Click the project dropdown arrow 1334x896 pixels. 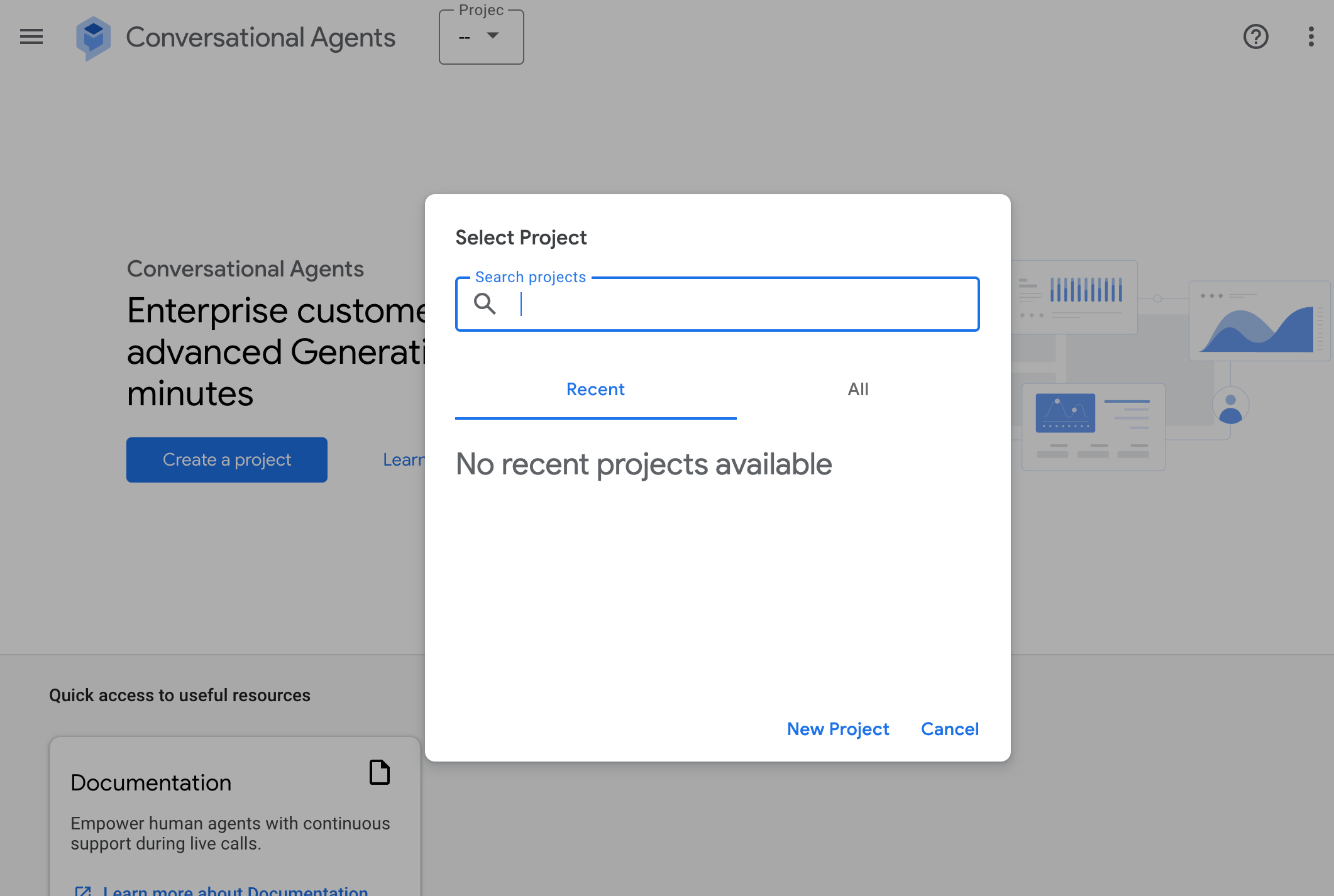tap(493, 36)
